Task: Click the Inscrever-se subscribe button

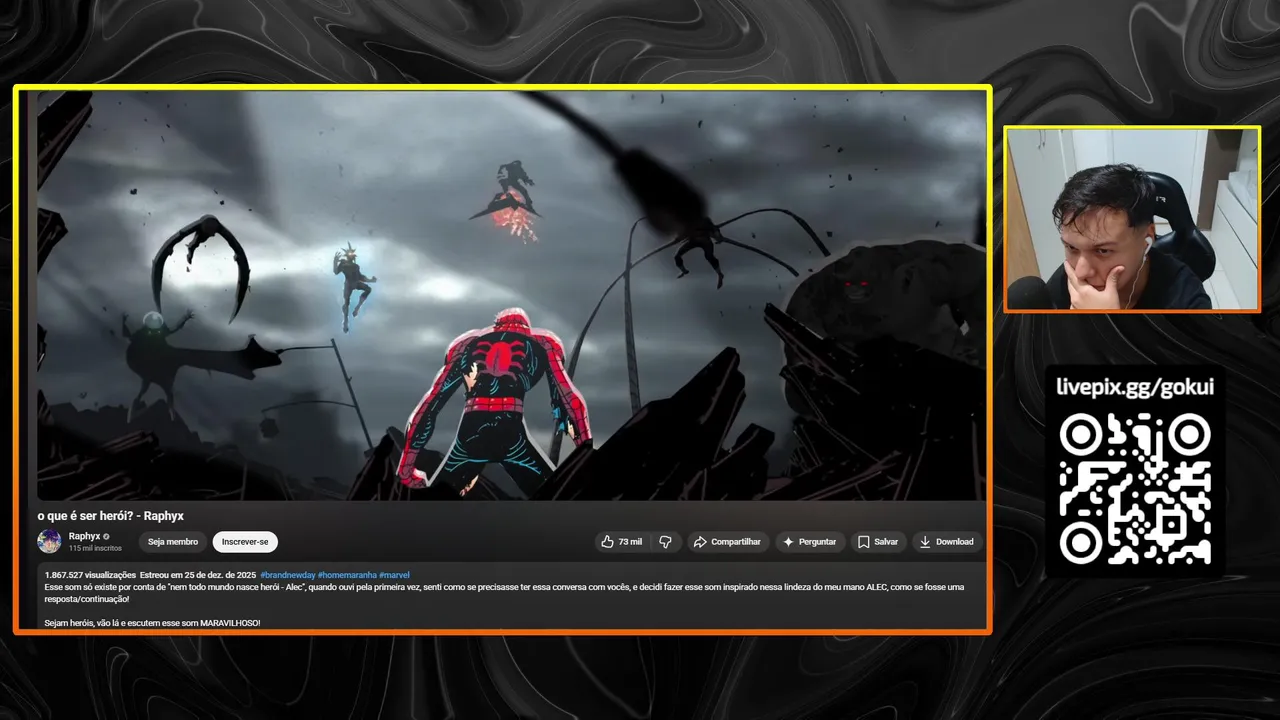Action: 245,542
